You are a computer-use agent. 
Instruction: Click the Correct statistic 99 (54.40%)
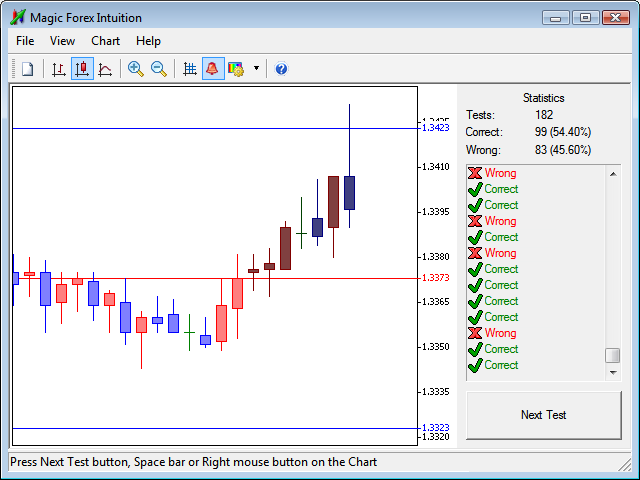coord(563,132)
